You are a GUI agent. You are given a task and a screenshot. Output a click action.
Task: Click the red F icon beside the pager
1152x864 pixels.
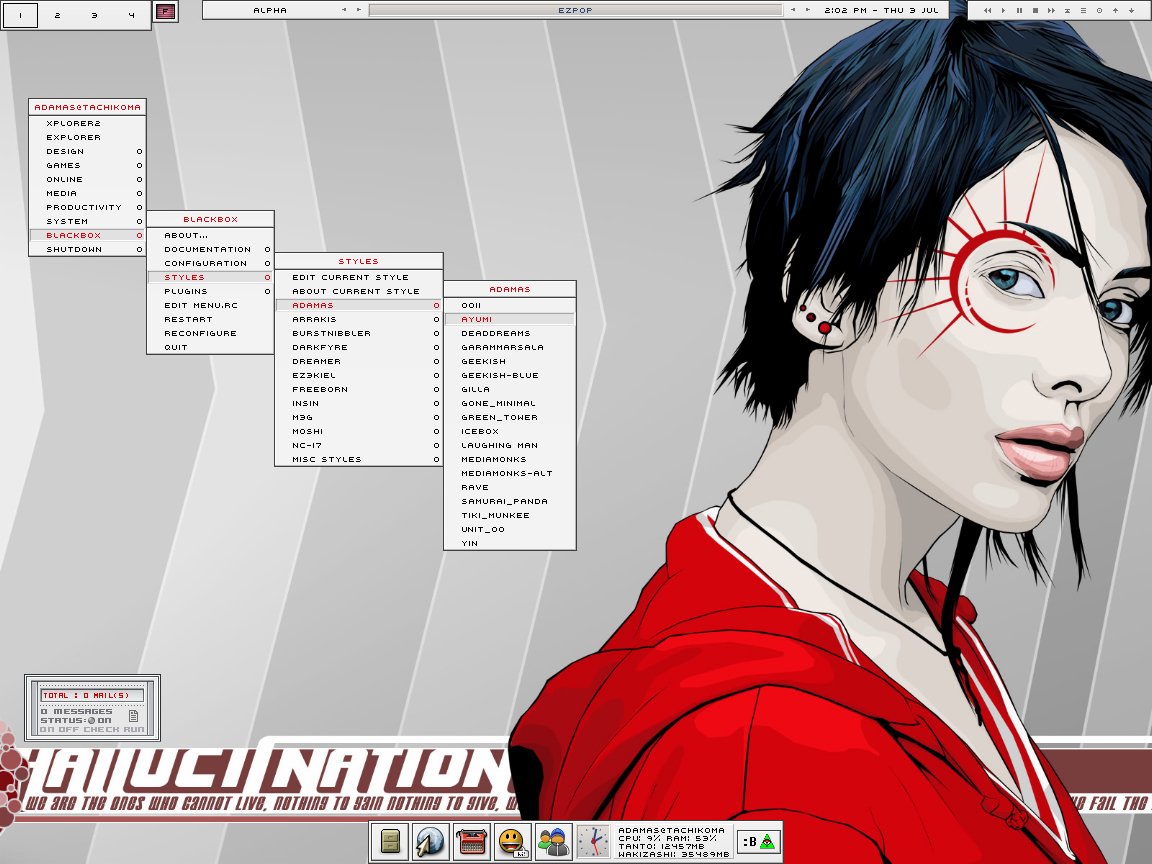click(x=166, y=11)
